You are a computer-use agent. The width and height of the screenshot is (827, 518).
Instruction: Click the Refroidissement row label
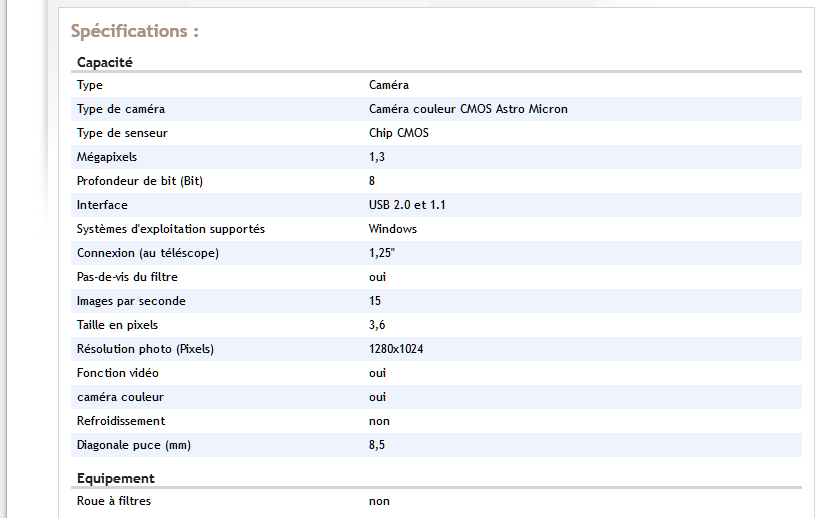[x=121, y=421]
